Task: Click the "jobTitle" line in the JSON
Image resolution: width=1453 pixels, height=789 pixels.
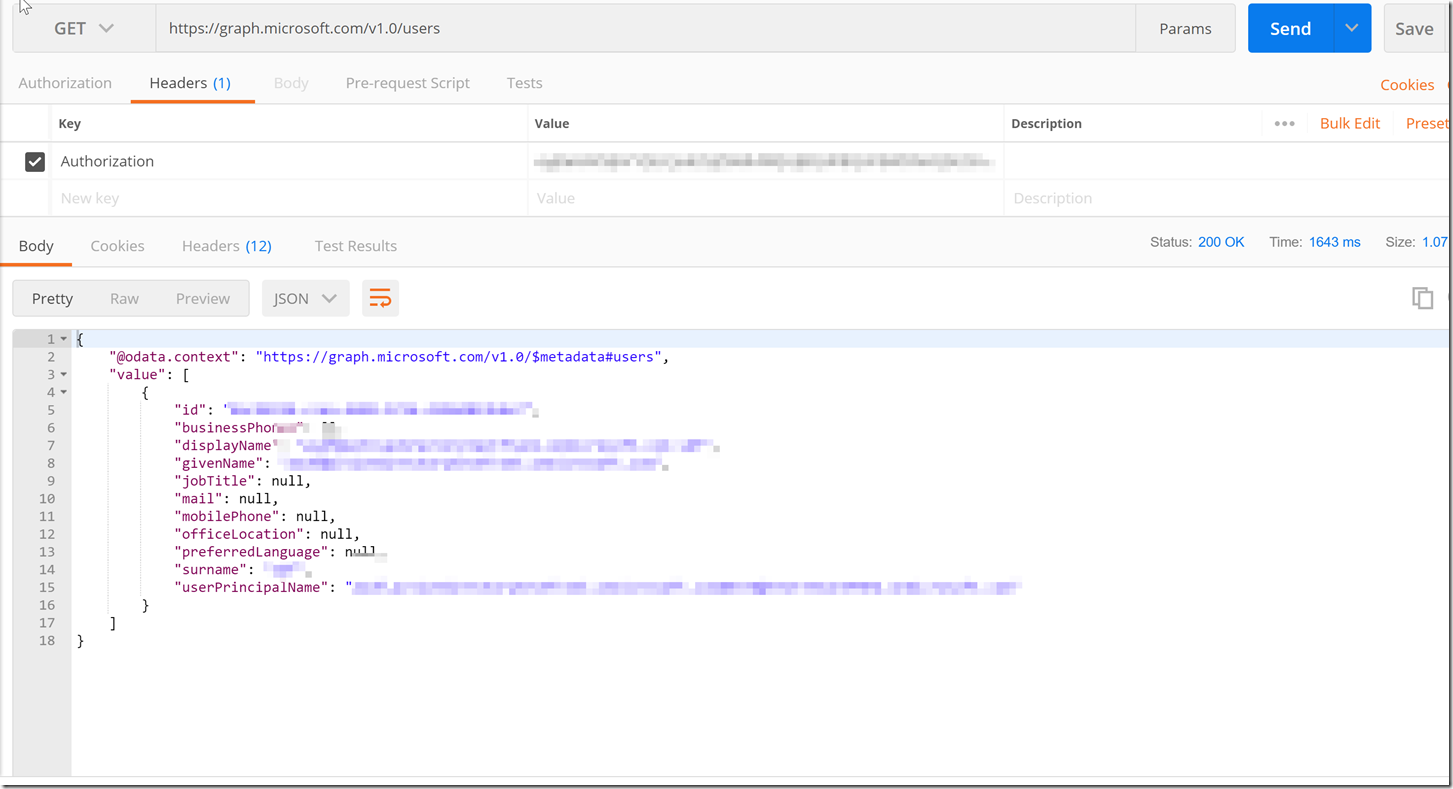Action: pyautogui.click(x=243, y=481)
